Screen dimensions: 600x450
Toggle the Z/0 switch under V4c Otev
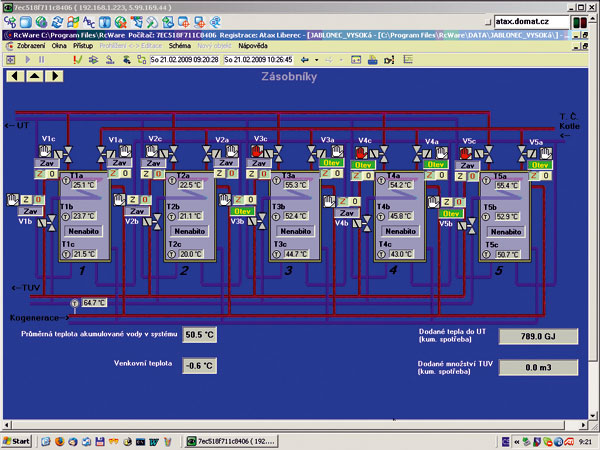pyautogui.click(x=362, y=176)
